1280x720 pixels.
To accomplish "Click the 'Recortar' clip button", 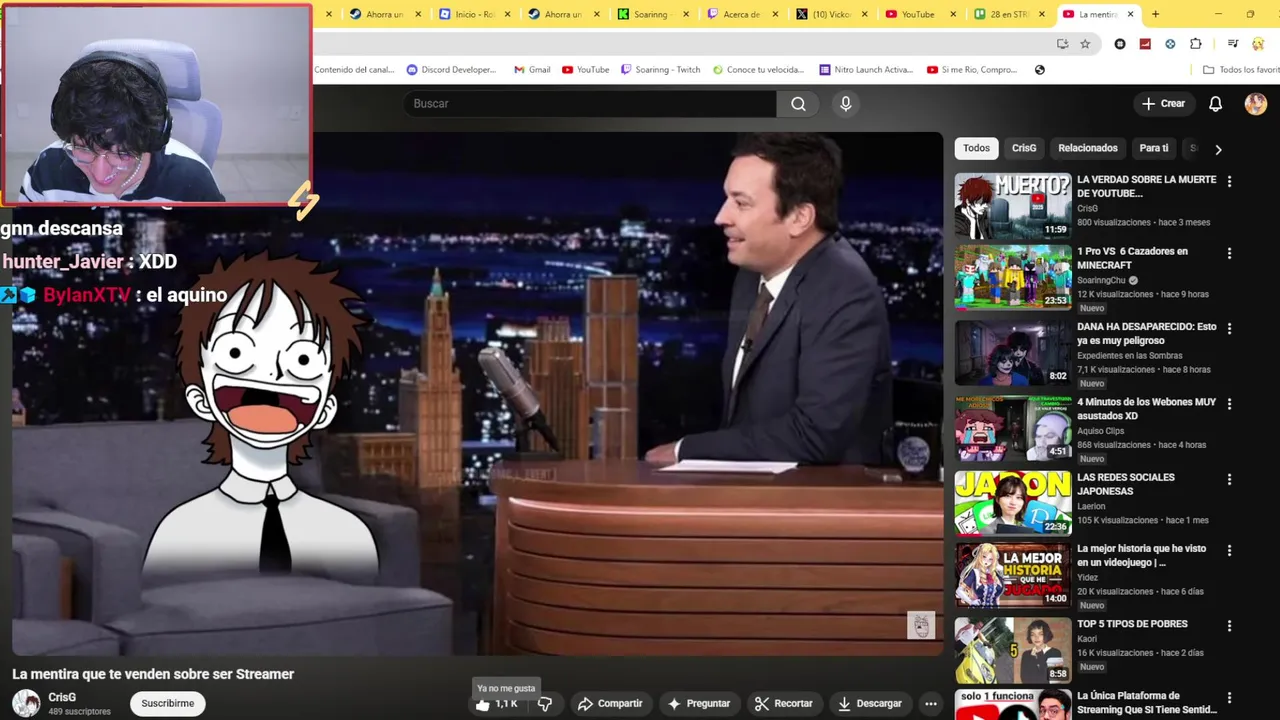I will [x=784, y=704].
